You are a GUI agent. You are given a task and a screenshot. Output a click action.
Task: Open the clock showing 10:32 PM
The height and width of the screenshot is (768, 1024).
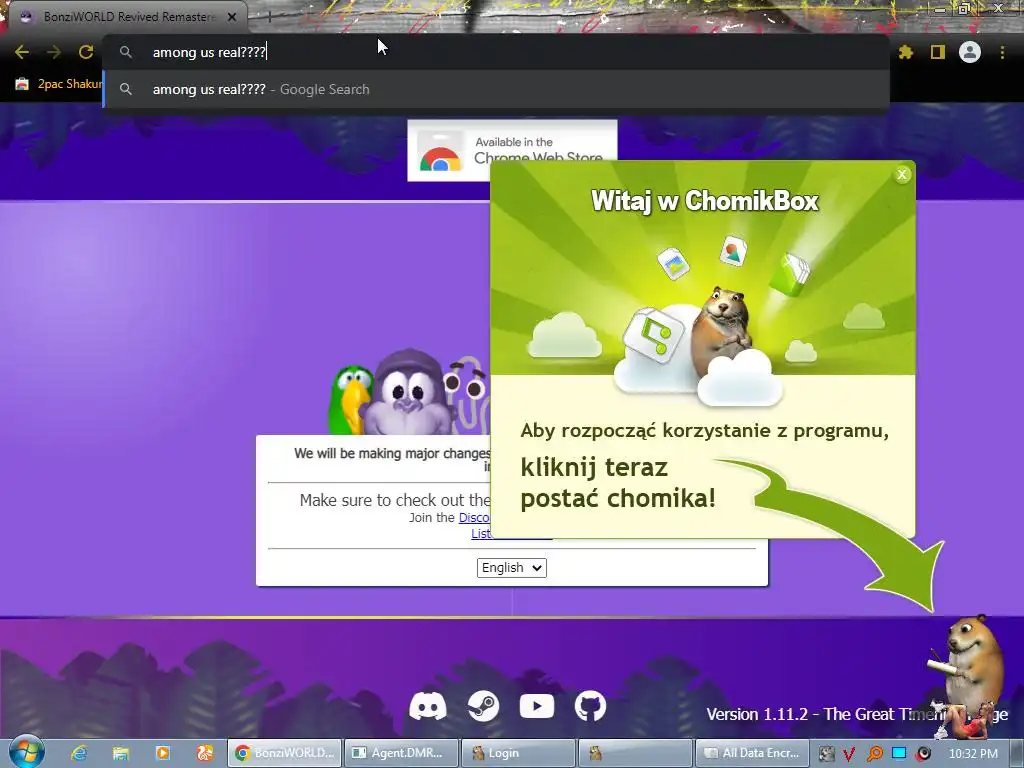973,754
